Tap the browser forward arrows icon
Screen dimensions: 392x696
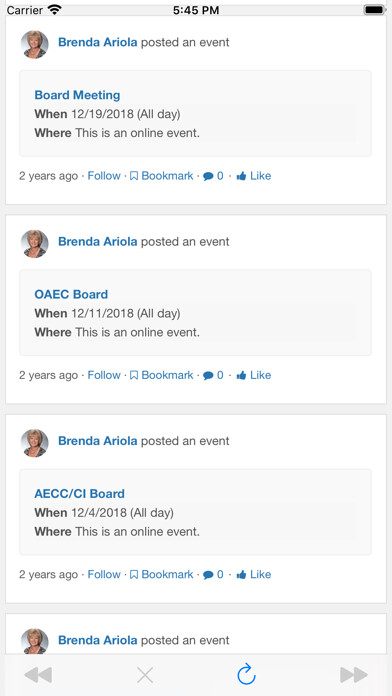click(x=354, y=675)
